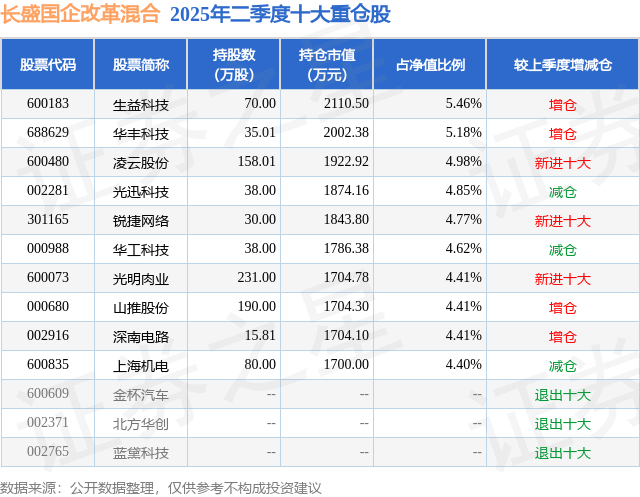This screenshot has height=497, width=640.
Task: Select the 股票代码 column header
Action: pos(48,64)
